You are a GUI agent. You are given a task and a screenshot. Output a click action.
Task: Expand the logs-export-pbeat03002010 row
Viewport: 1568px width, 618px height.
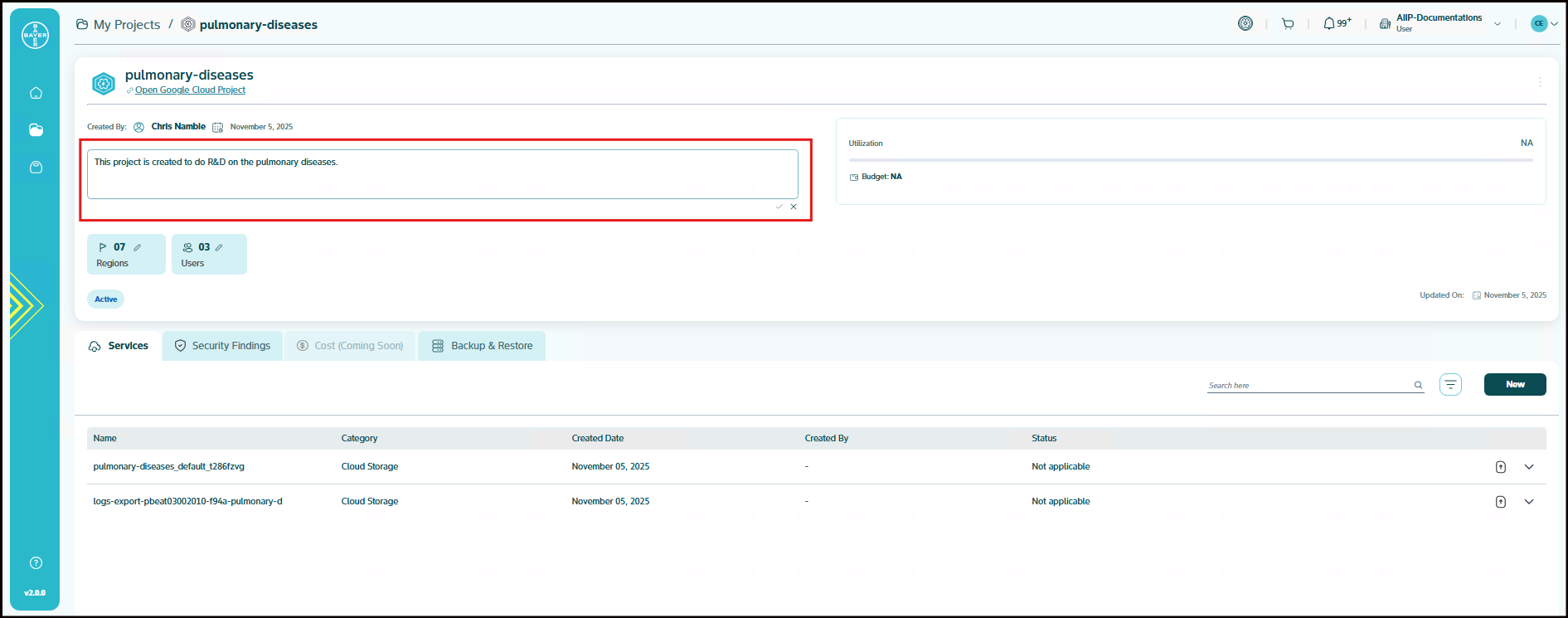pyautogui.click(x=1529, y=502)
